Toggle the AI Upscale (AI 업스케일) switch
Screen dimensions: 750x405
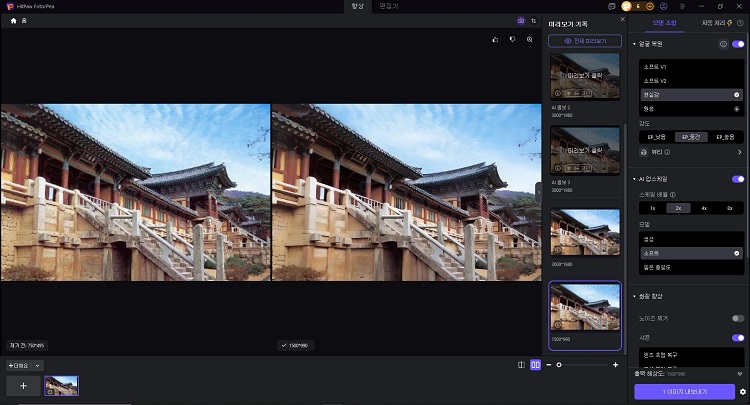[738, 179]
